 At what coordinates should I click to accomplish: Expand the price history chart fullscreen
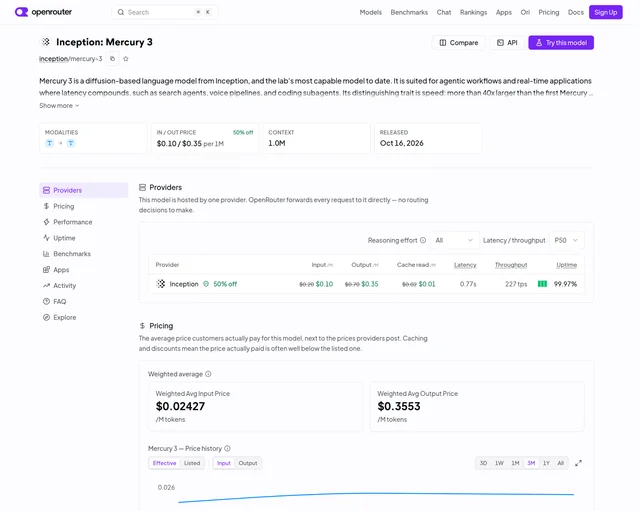pyautogui.click(x=578, y=463)
